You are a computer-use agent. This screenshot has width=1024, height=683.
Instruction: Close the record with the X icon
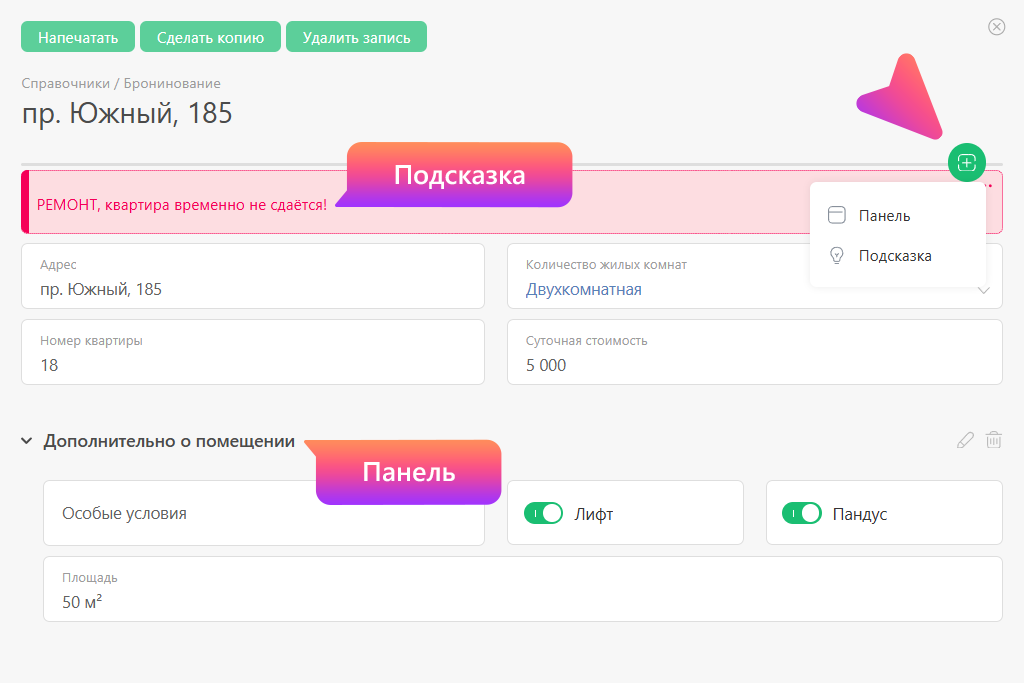[996, 27]
